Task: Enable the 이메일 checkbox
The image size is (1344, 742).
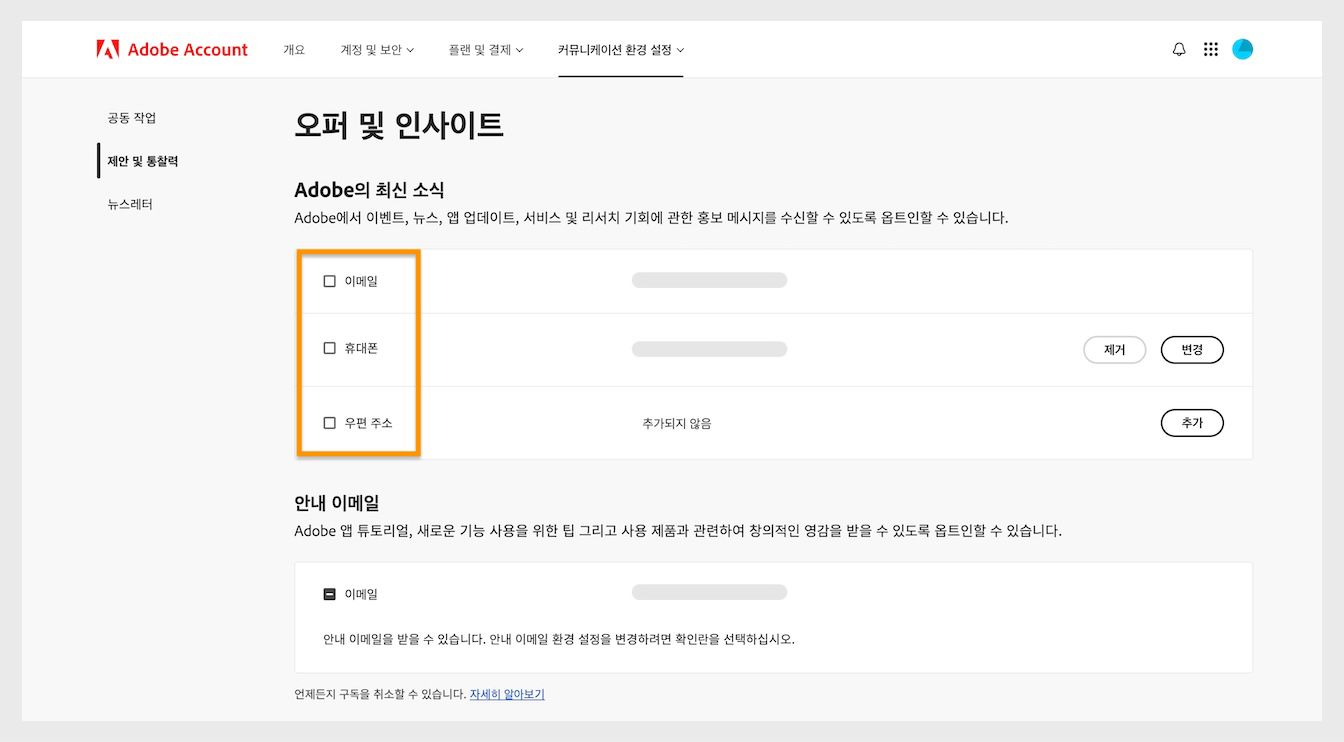Action: pos(329,281)
